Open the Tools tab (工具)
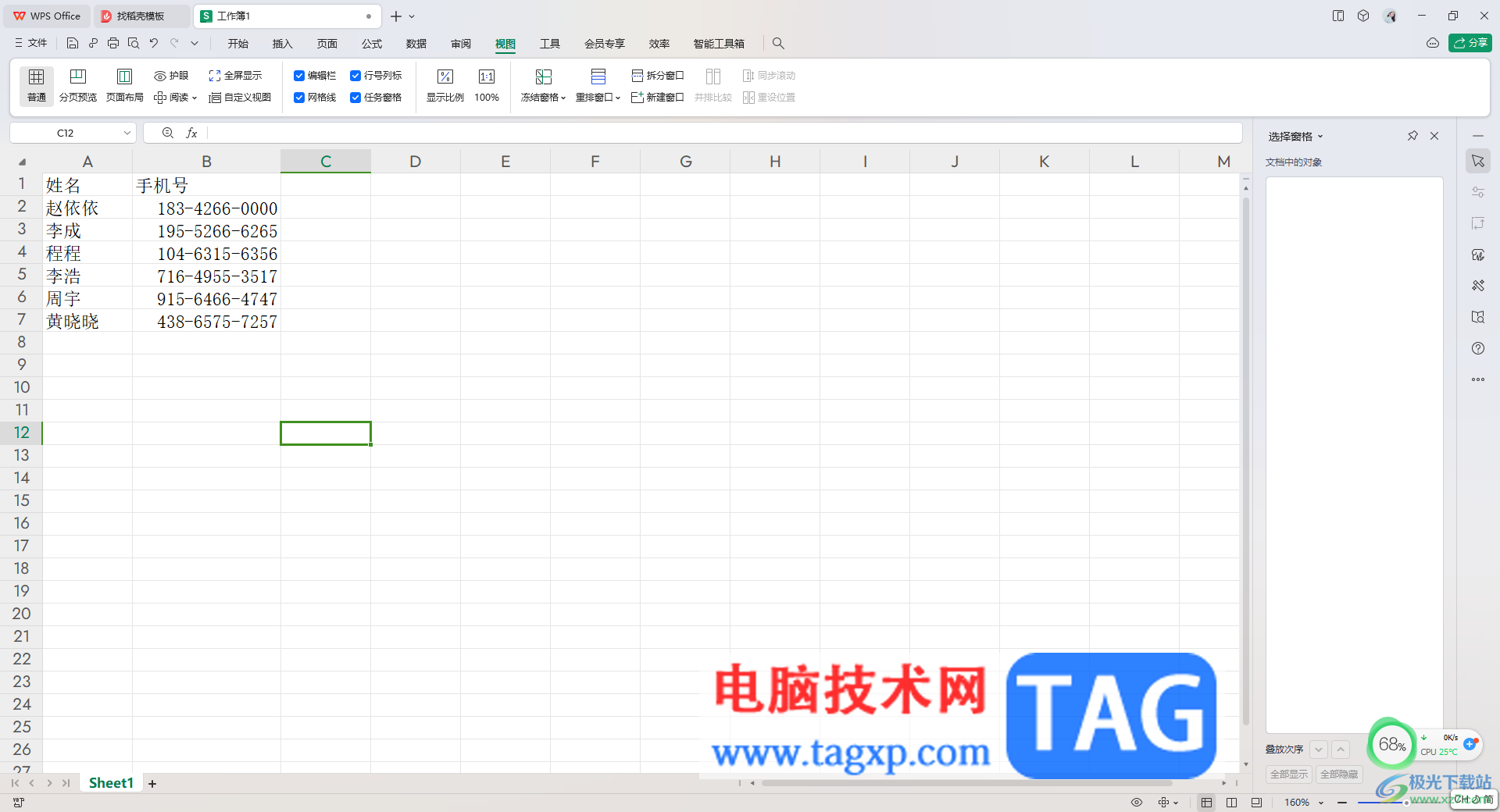The image size is (1500, 812). [x=550, y=44]
